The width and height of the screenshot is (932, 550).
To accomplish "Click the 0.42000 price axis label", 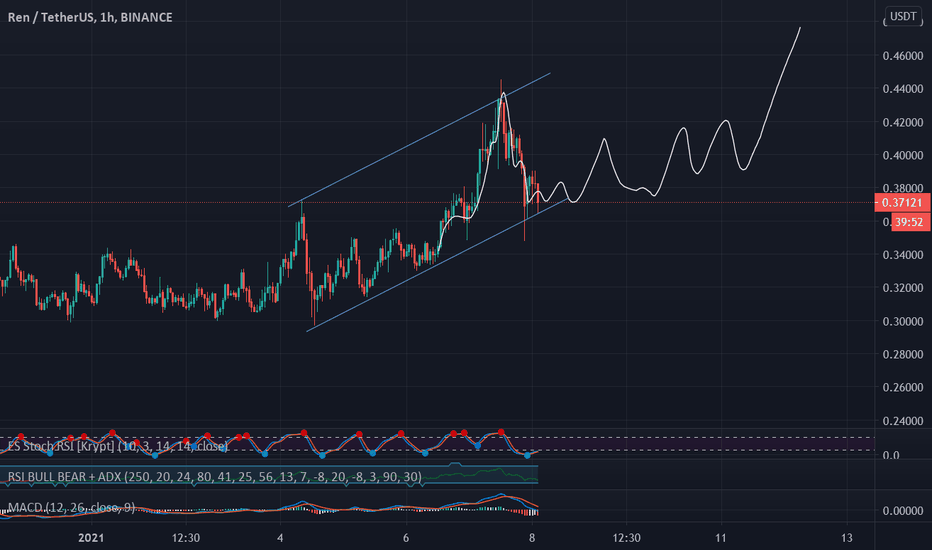I will (903, 122).
